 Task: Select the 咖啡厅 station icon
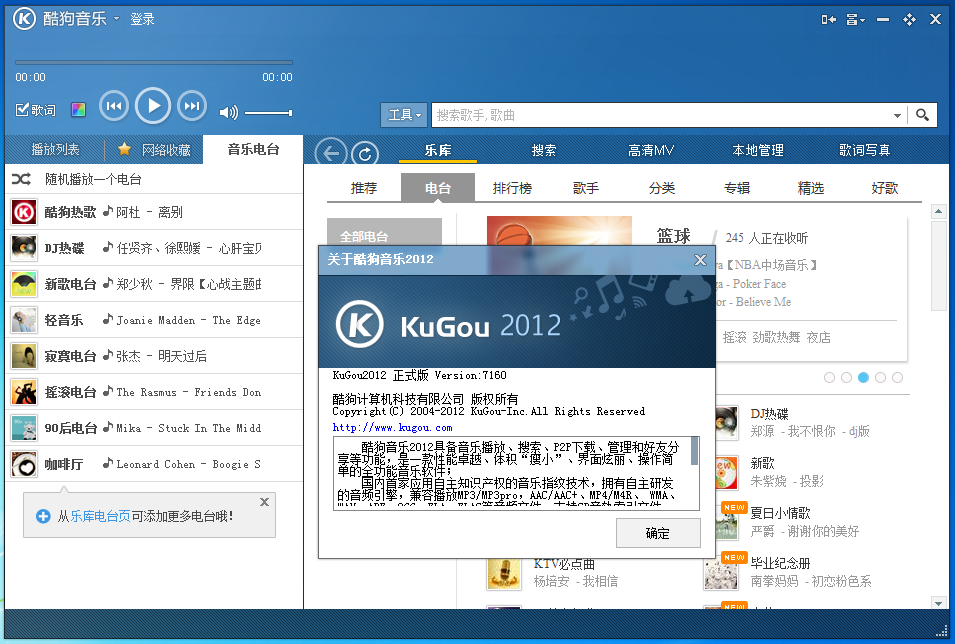(x=24, y=464)
